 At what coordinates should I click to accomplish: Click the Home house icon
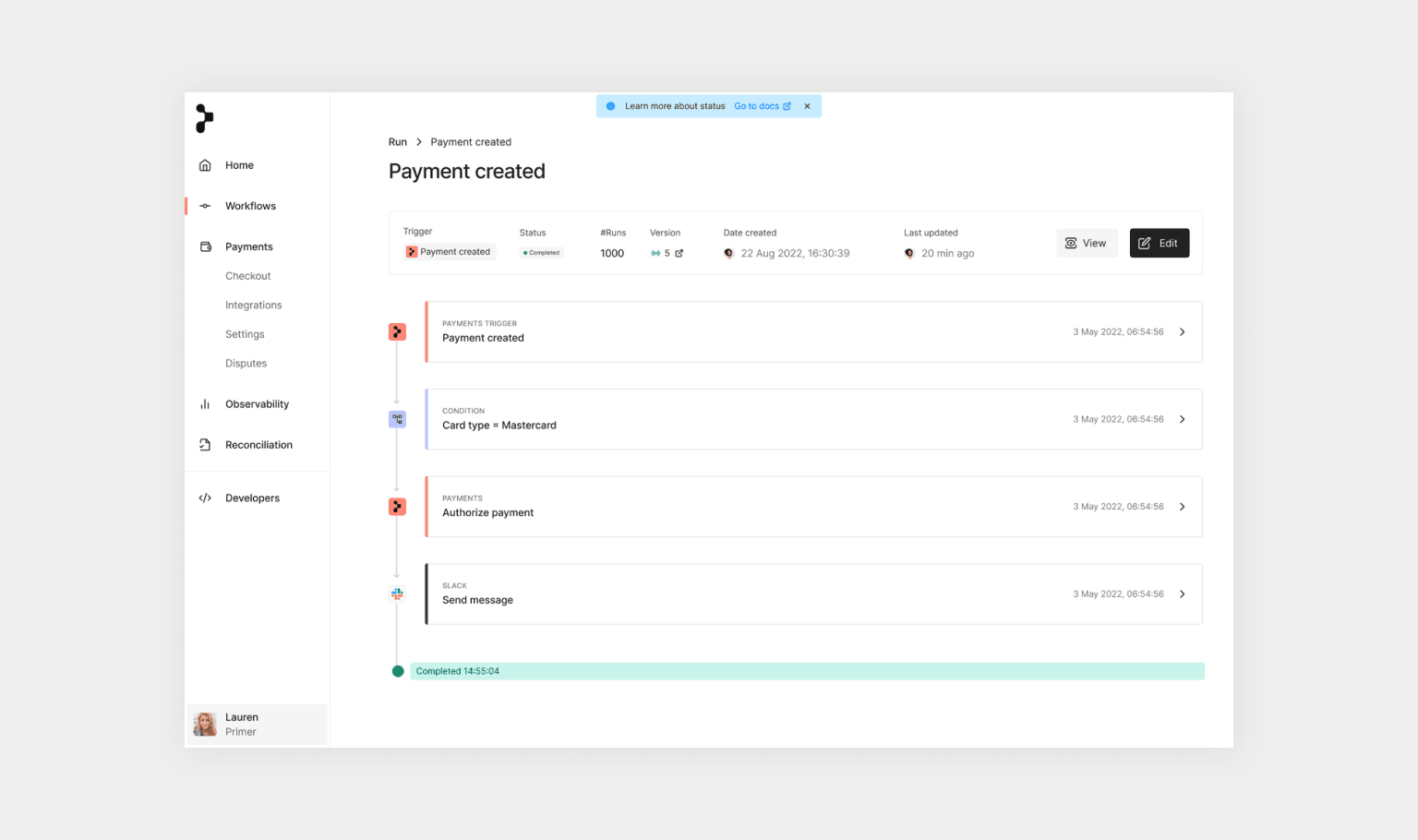pos(205,165)
